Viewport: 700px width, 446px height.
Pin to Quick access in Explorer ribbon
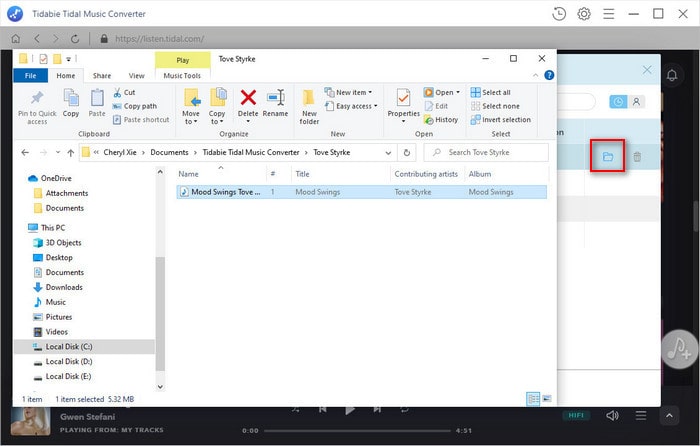click(37, 107)
